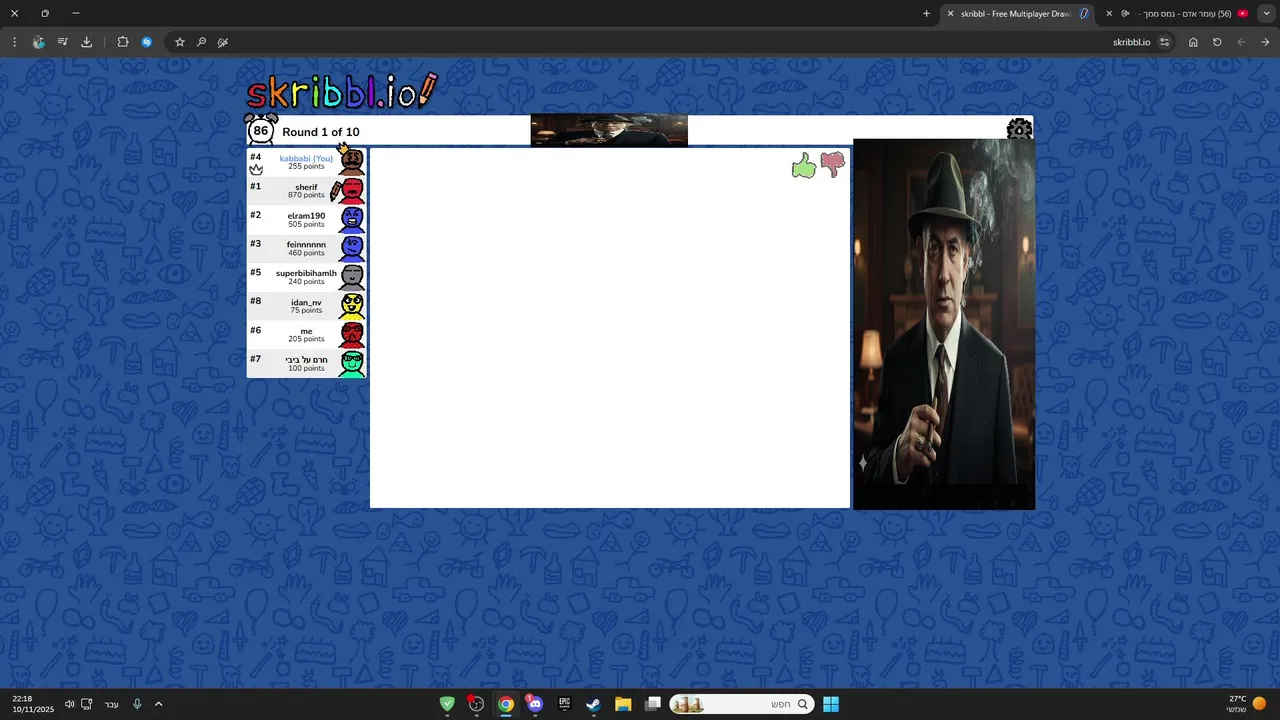Bookmark this page with star icon

180,42
